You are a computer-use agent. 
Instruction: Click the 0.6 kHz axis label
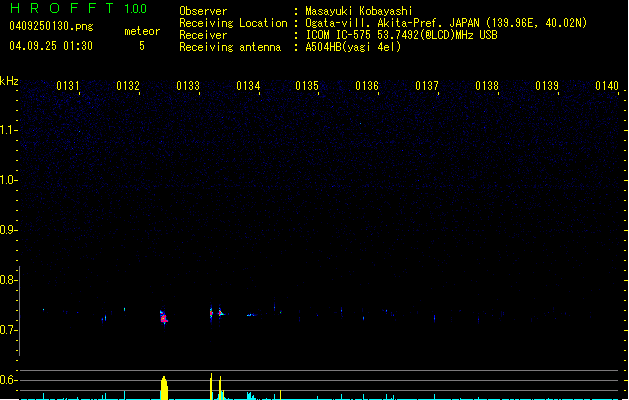[x=8, y=380]
